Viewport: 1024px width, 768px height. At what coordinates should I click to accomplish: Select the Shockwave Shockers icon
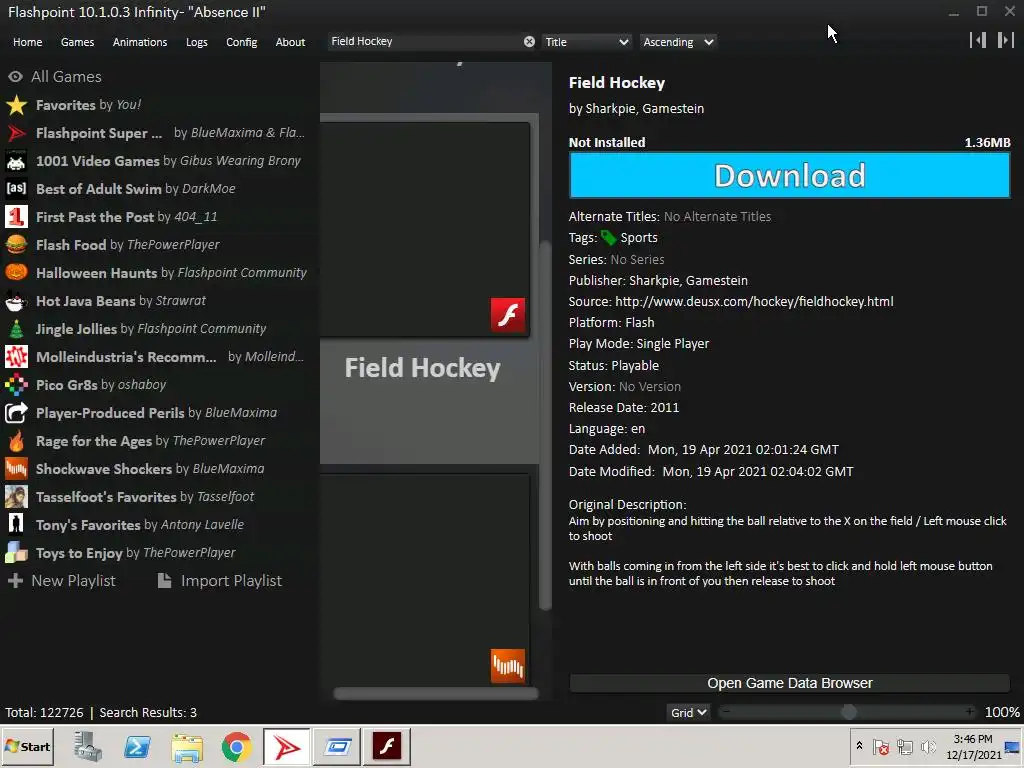(x=16, y=469)
